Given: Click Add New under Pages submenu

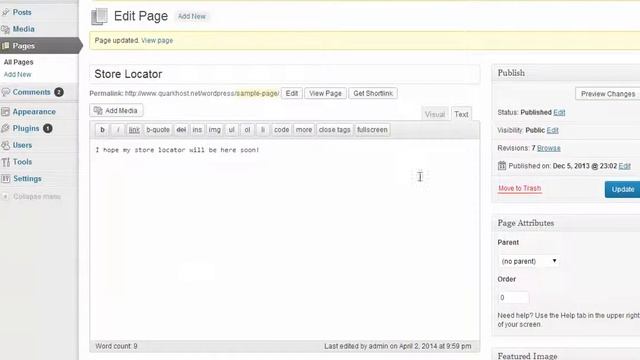Looking at the screenshot, I should click(x=18, y=74).
